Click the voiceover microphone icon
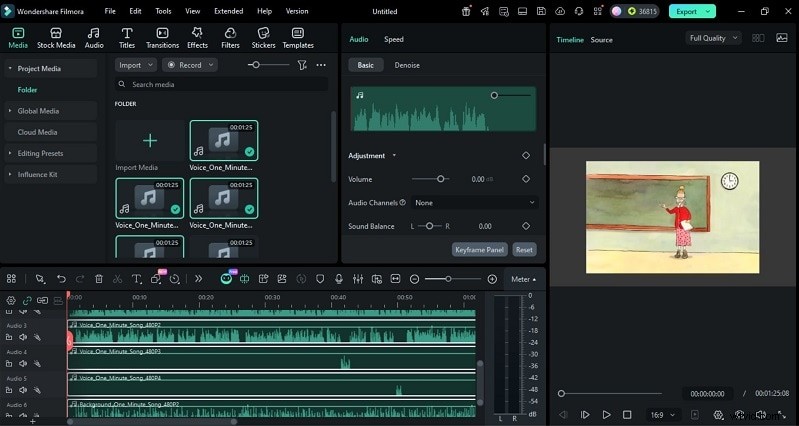 click(339, 279)
